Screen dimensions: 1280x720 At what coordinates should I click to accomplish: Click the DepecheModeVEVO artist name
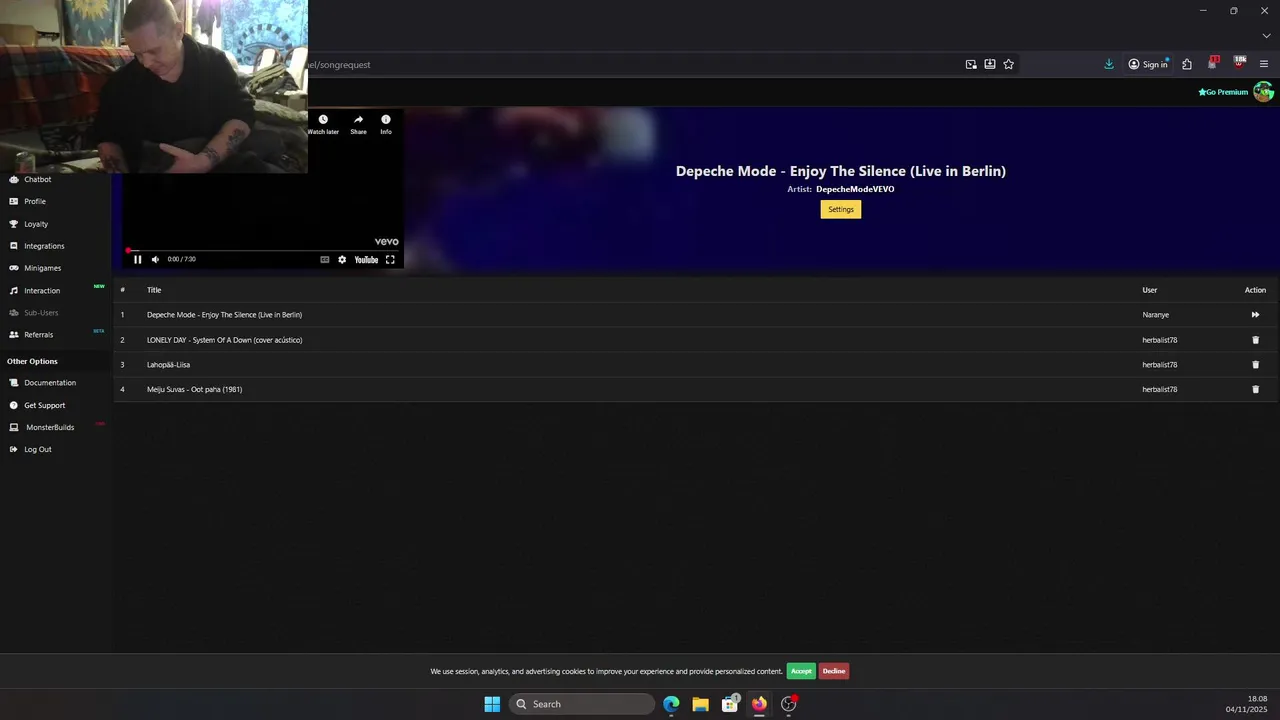coord(855,189)
